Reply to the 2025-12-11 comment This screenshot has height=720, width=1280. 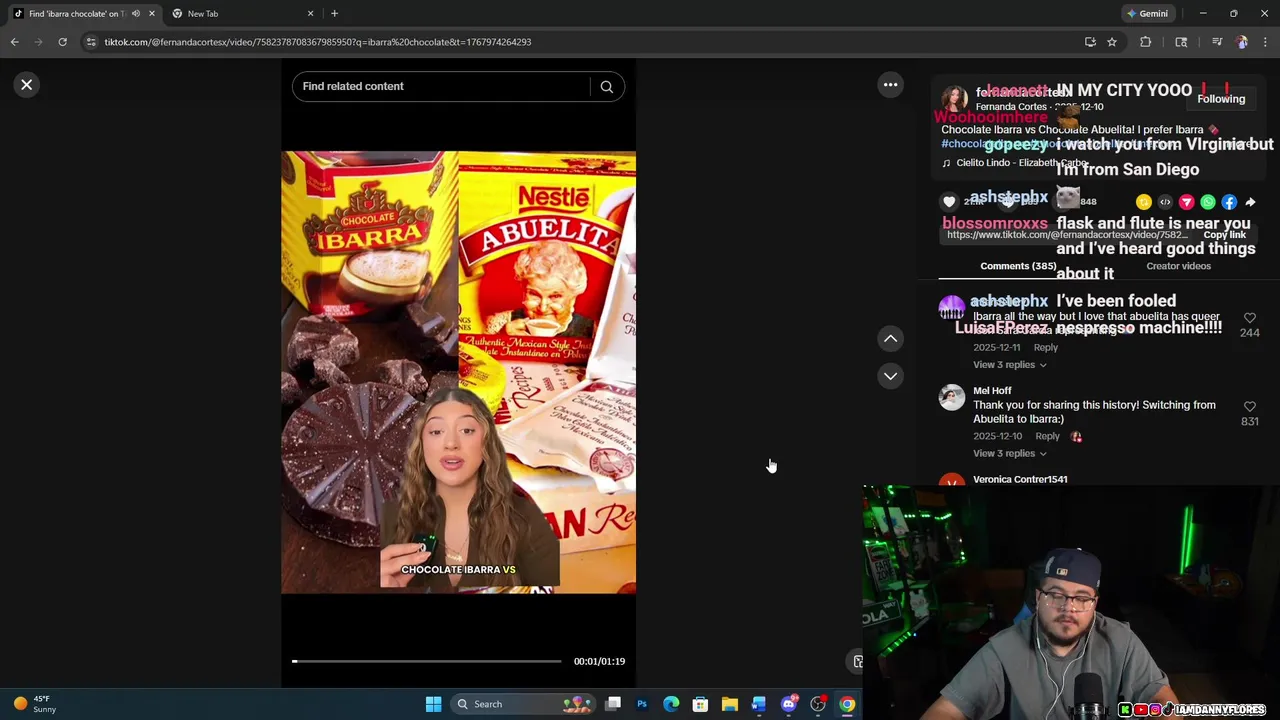[1045, 347]
